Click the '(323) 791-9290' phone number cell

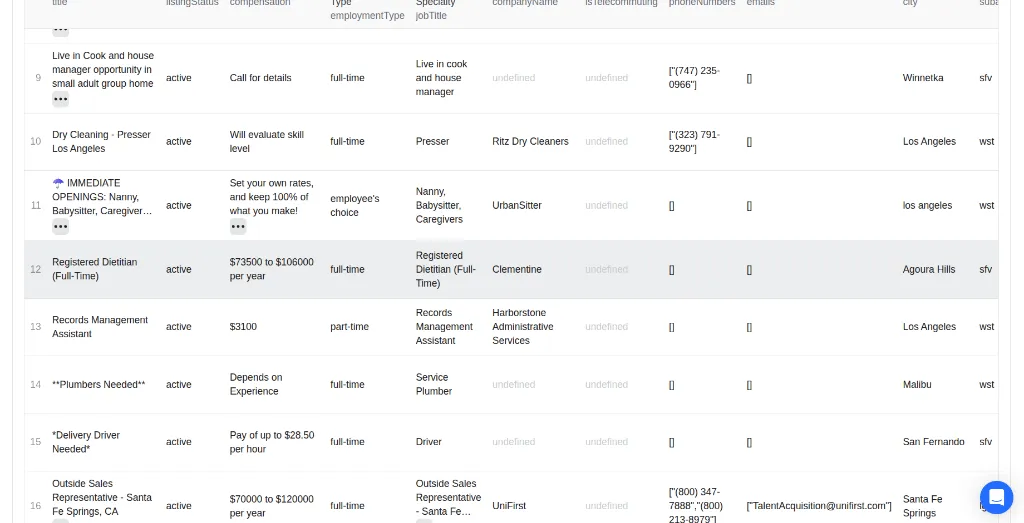tap(694, 142)
